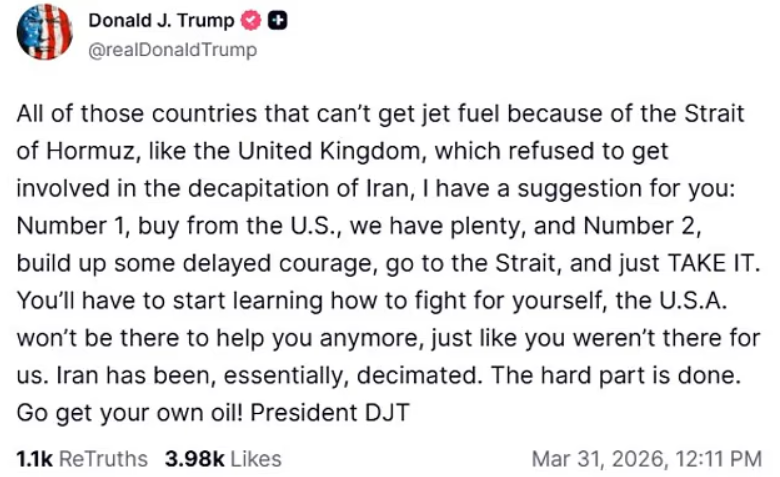The image size is (780, 477).
Task: Open the Donald J. Trump display name
Action: coord(161,21)
